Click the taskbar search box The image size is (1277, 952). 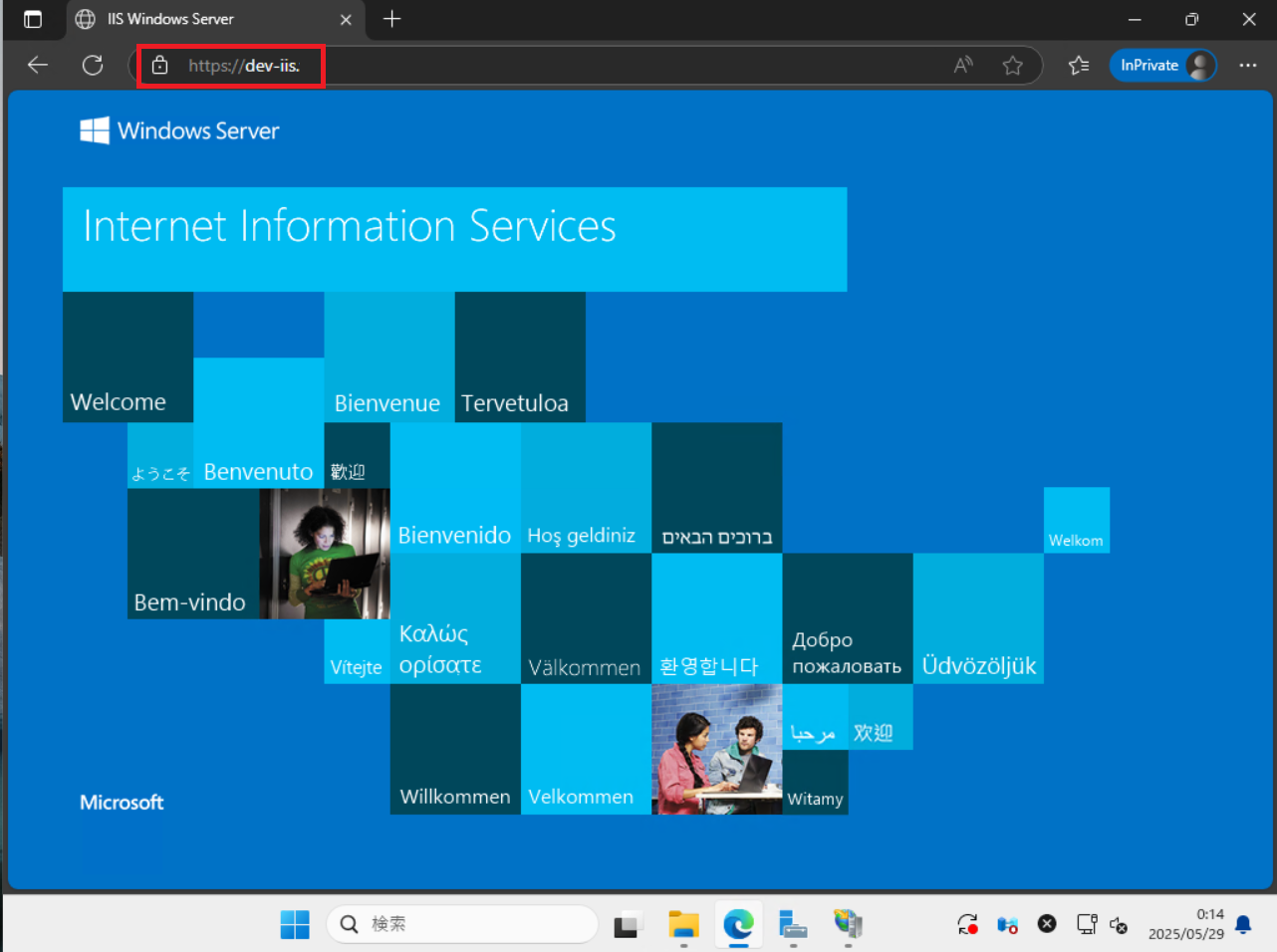462,924
